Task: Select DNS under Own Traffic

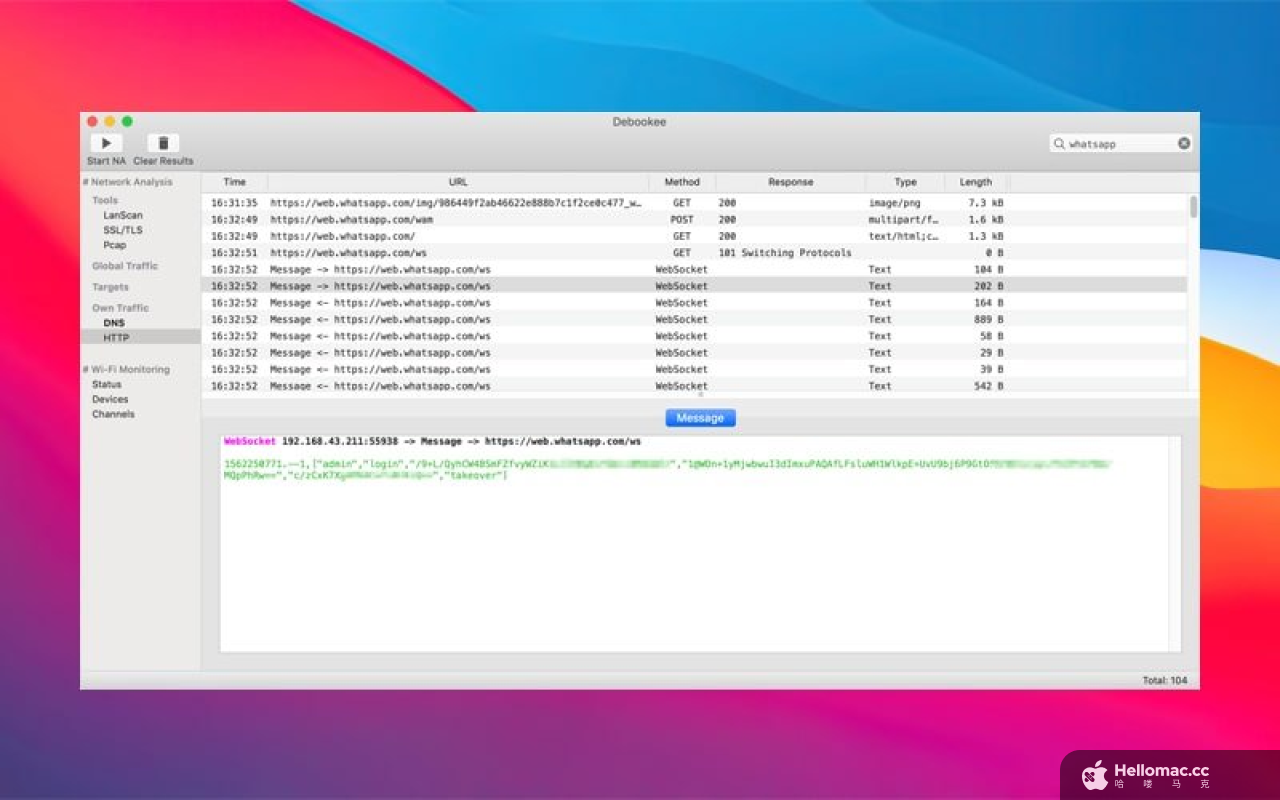Action: point(114,323)
